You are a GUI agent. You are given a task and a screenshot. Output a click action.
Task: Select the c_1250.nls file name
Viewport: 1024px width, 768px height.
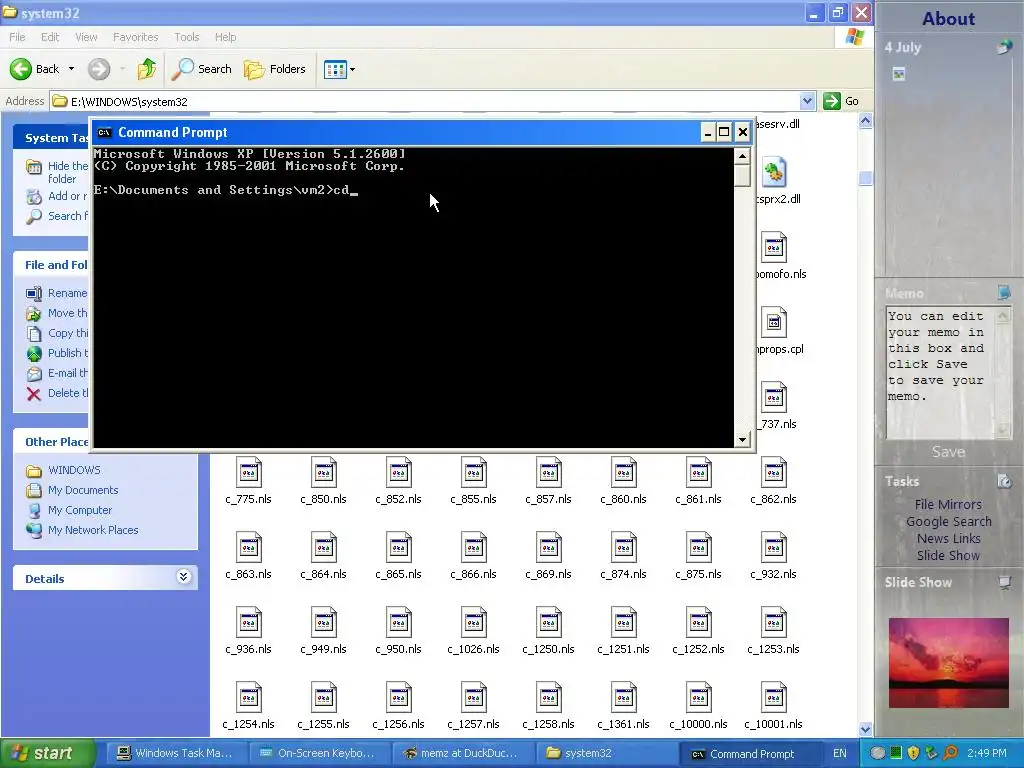click(549, 649)
